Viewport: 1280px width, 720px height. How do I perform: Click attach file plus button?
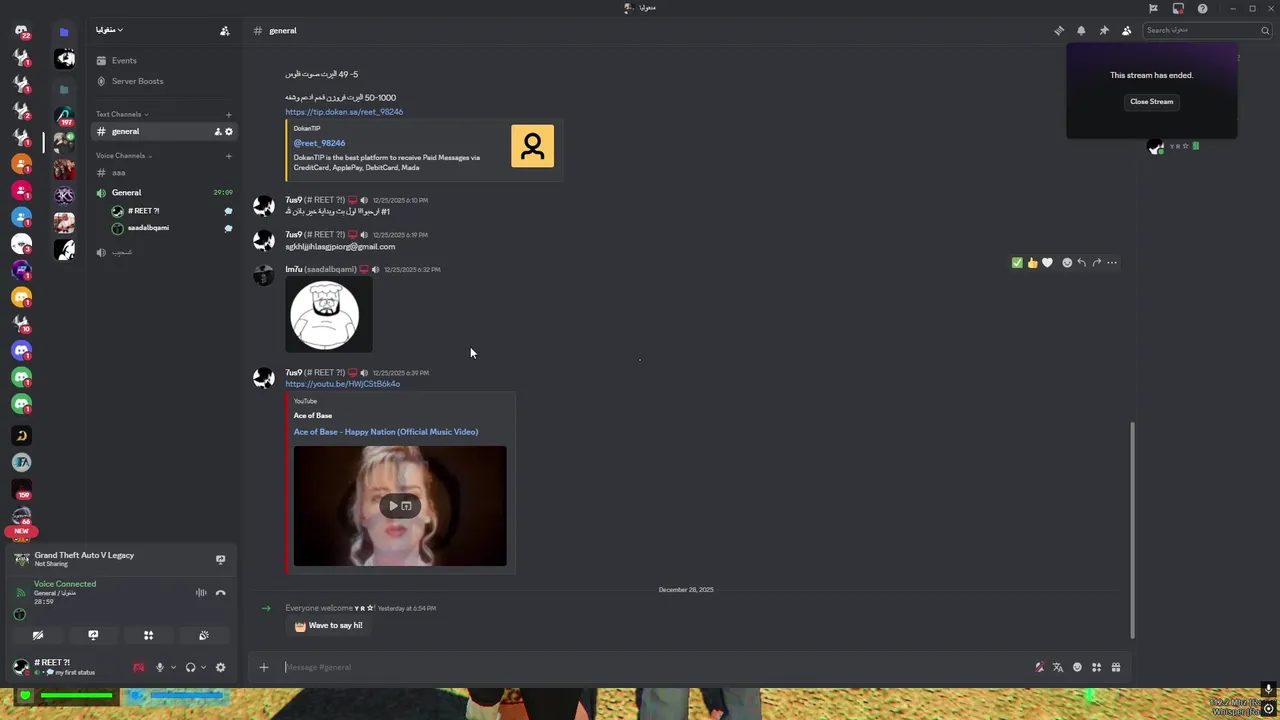point(264,667)
